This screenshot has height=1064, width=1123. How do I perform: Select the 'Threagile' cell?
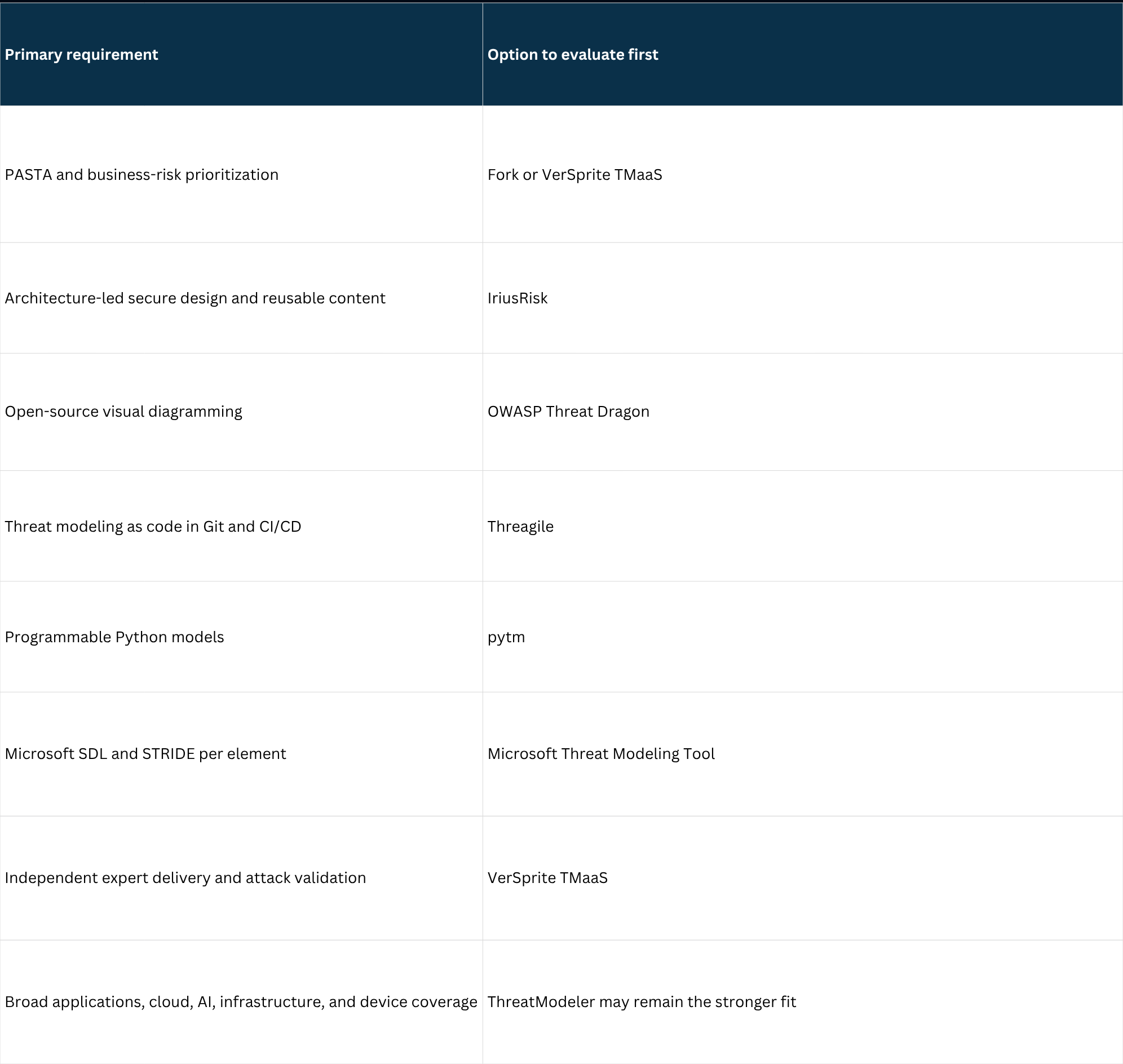[803, 526]
